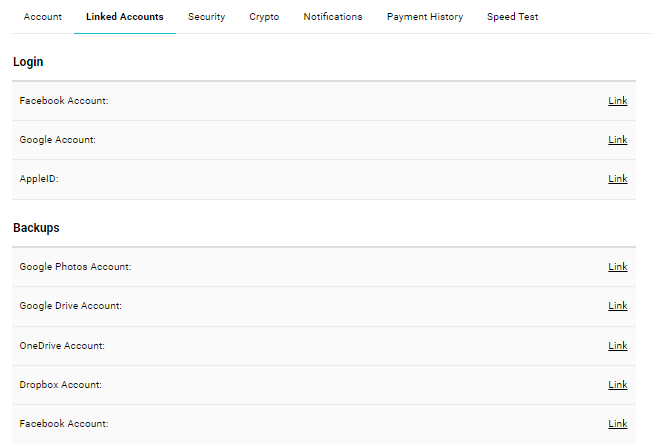Viewport: 661px width, 444px height.
Task: Link Facebook Account under Login
Action: click(x=618, y=101)
